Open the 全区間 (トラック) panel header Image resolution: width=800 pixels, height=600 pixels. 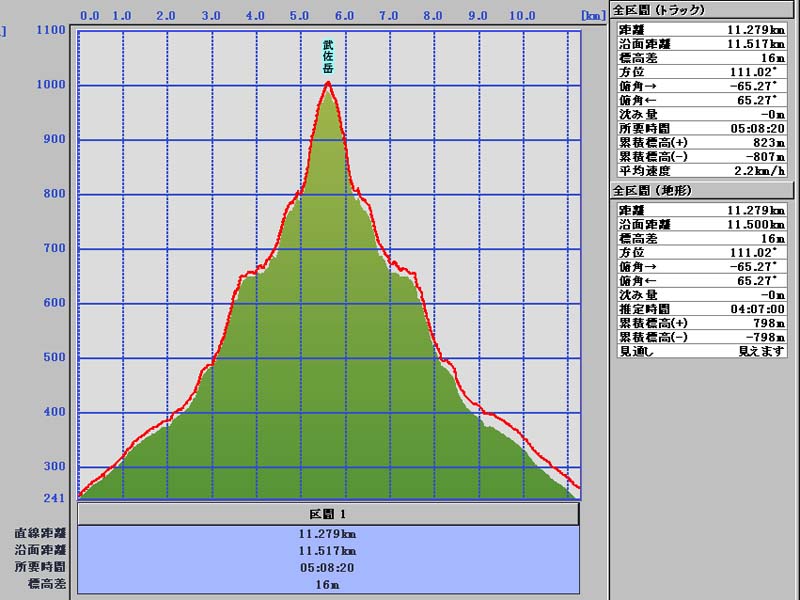tap(658, 9)
